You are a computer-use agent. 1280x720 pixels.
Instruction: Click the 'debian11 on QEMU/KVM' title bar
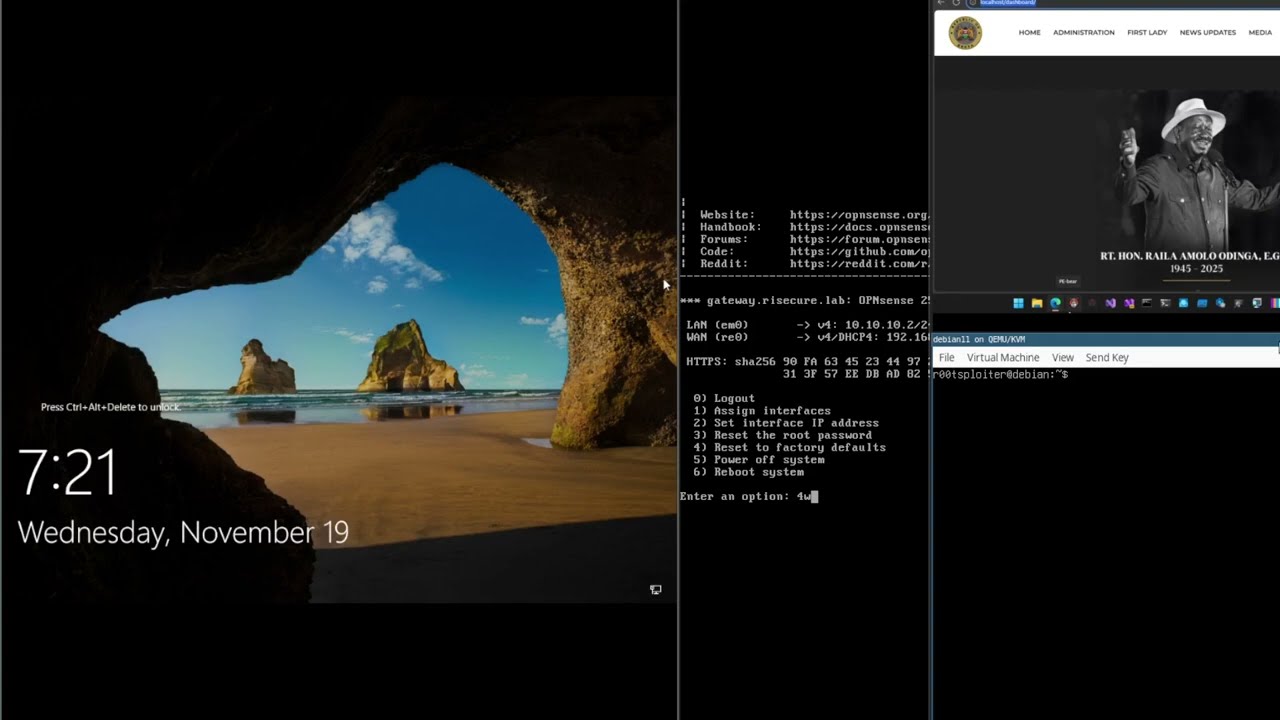(1105, 339)
